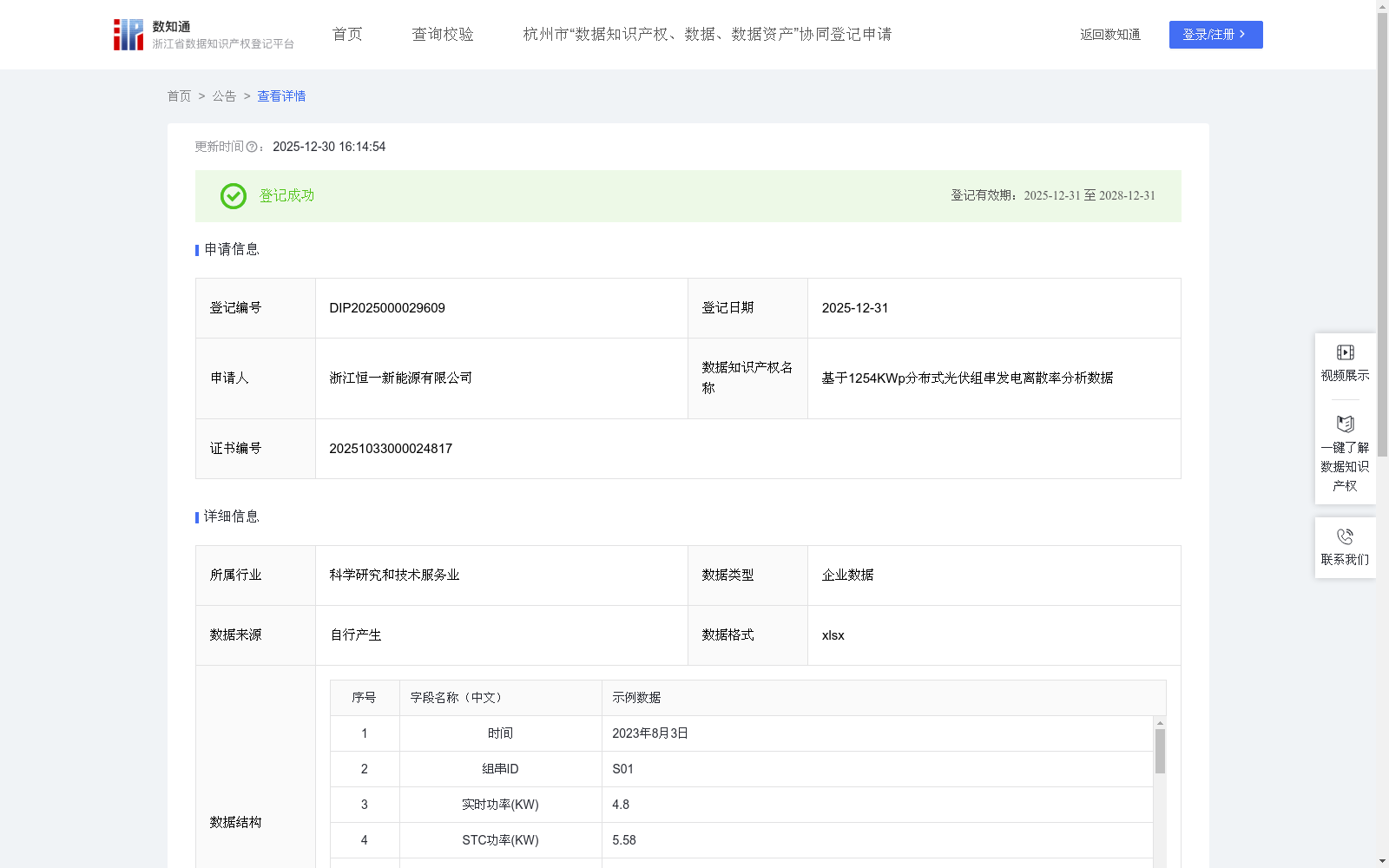
Task: Click the 登记编号 label cell
Action: coord(255,308)
